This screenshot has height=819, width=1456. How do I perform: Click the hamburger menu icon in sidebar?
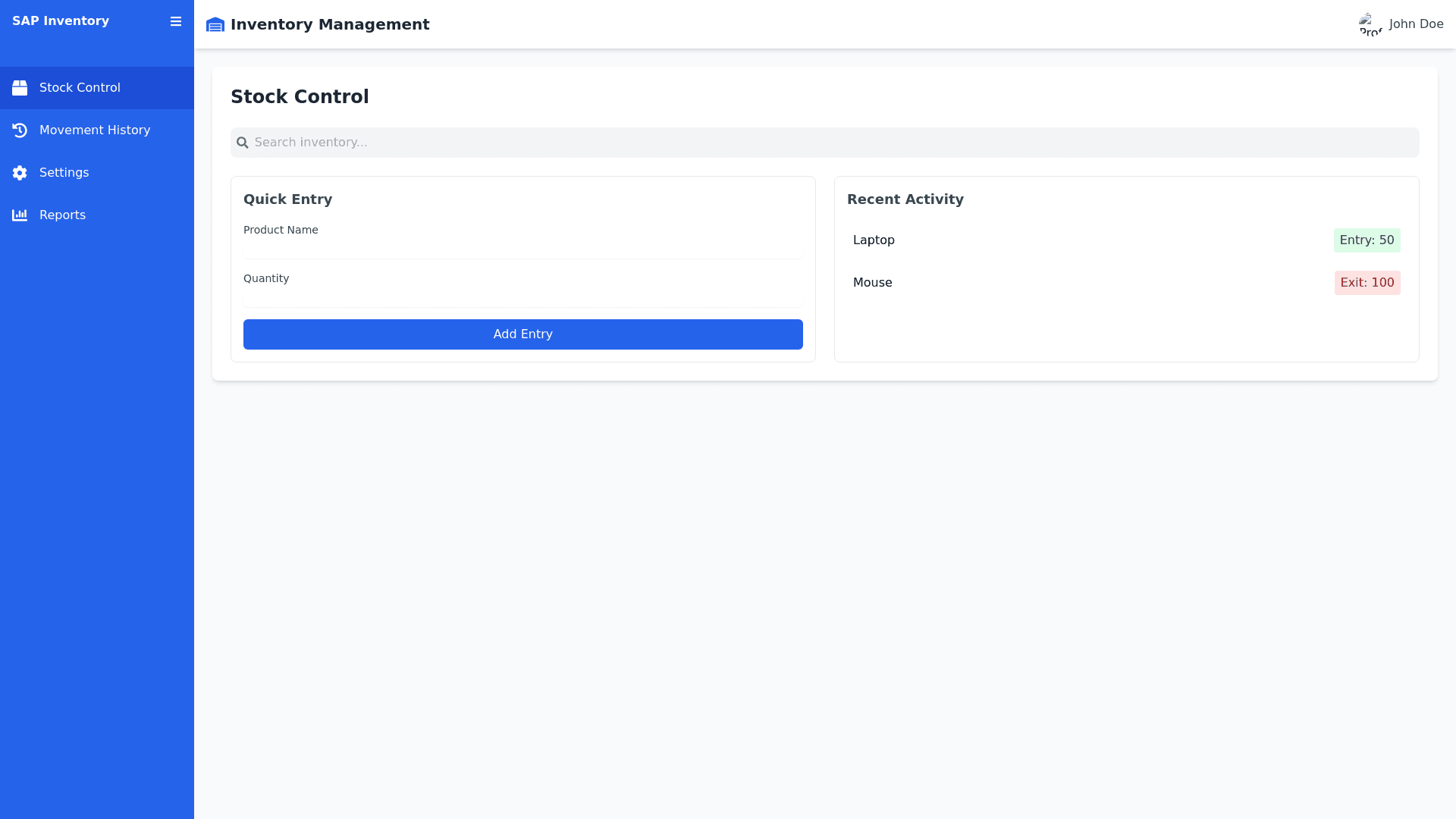[x=176, y=21]
